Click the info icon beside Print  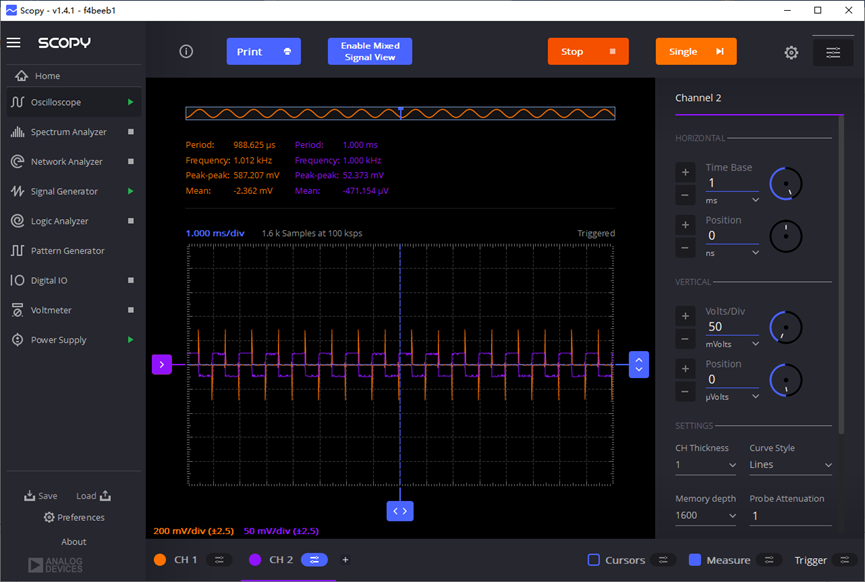[186, 51]
